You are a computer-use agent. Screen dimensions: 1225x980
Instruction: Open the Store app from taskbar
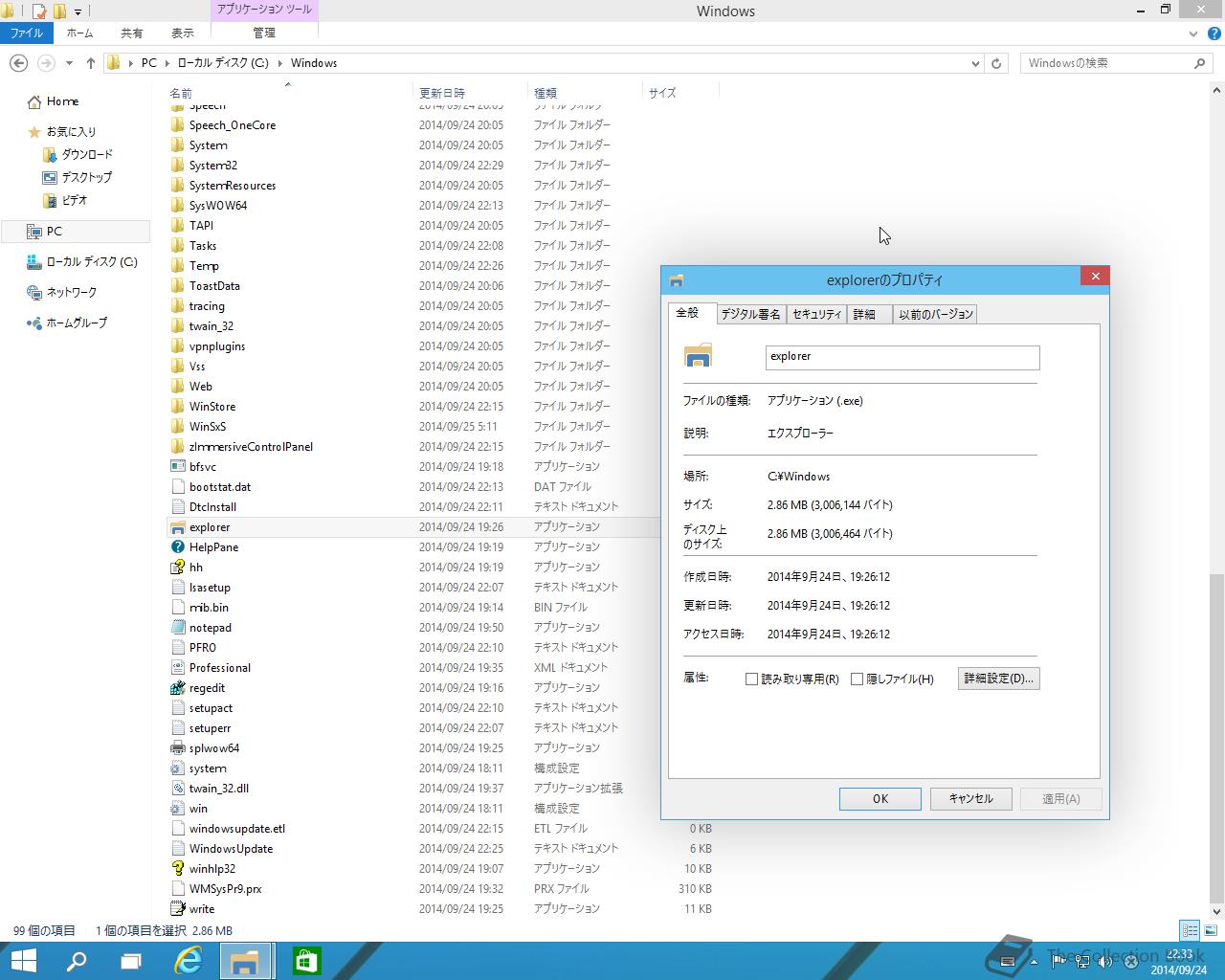pos(306,961)
